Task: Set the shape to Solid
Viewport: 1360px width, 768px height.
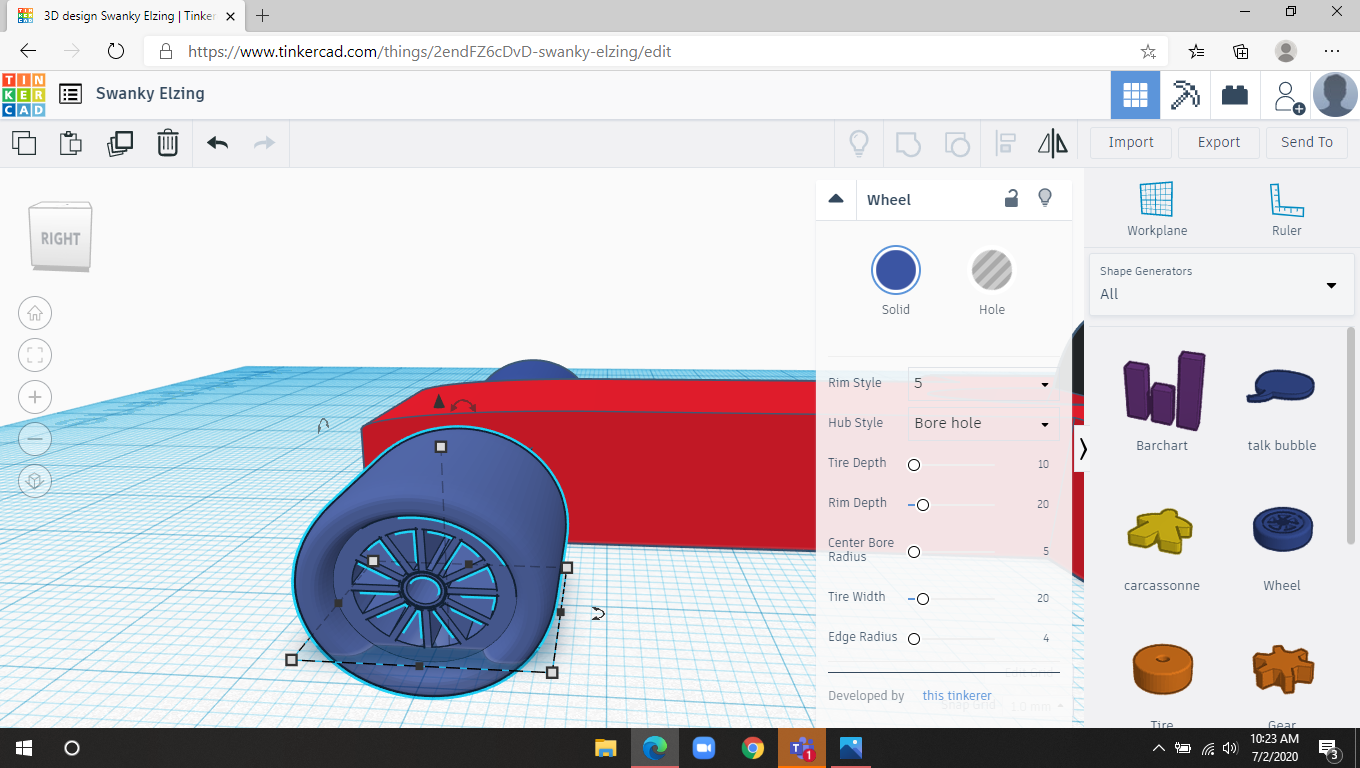Action: point(895,270)
